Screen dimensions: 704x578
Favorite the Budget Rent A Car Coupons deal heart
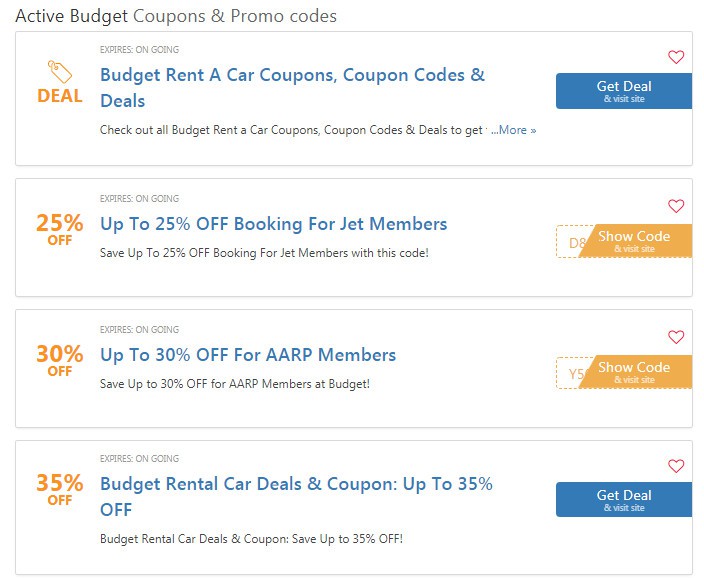(676, 57)
